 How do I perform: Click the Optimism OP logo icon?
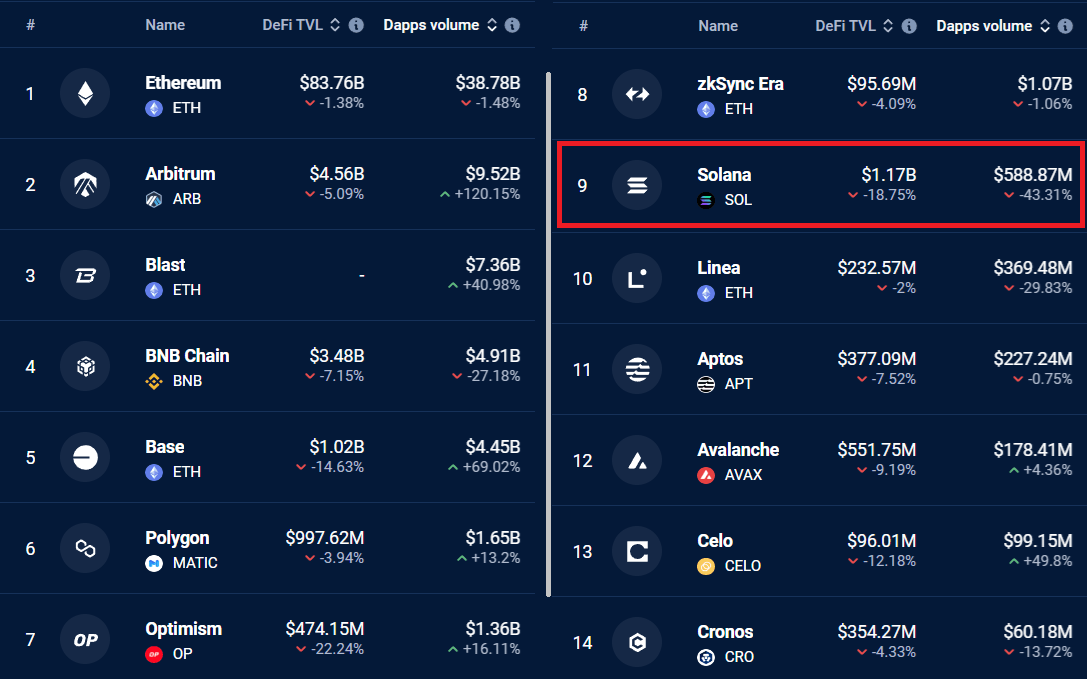tap(85, 640)
